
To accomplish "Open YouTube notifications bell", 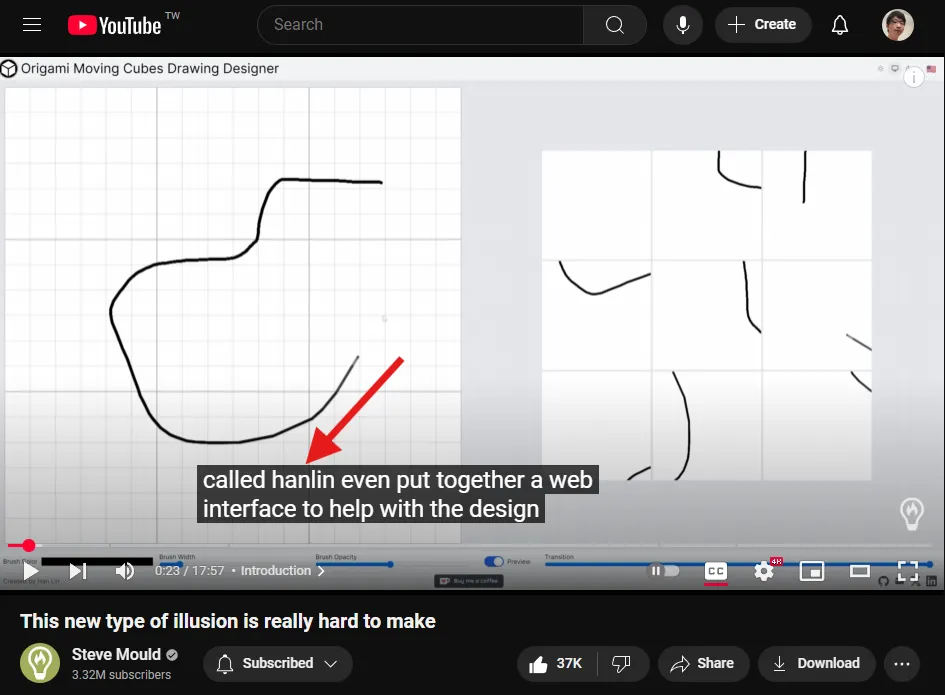I will 840,25.
